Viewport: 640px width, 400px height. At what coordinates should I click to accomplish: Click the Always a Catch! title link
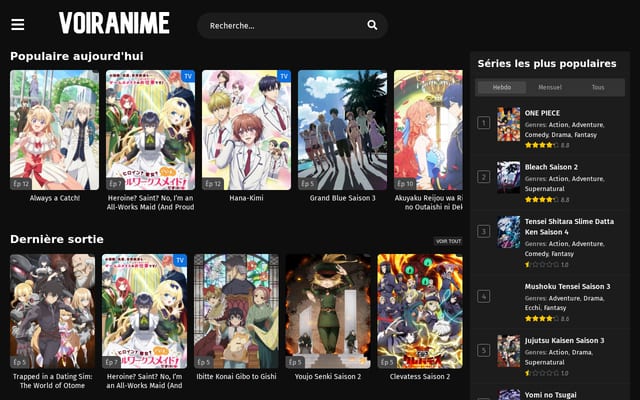pos(55,198)
